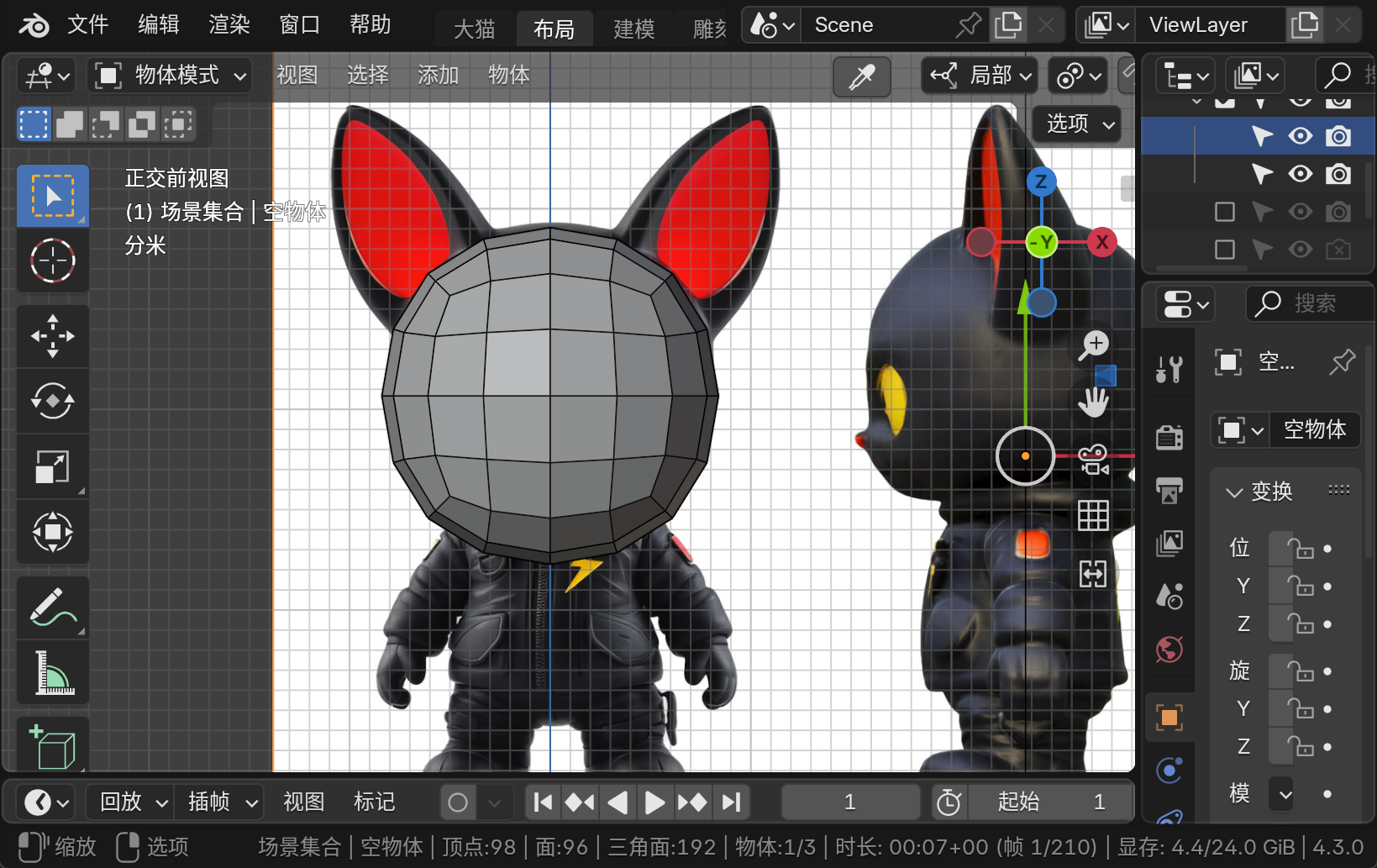Open the properties editor type dropdown

click(1185, 303)
